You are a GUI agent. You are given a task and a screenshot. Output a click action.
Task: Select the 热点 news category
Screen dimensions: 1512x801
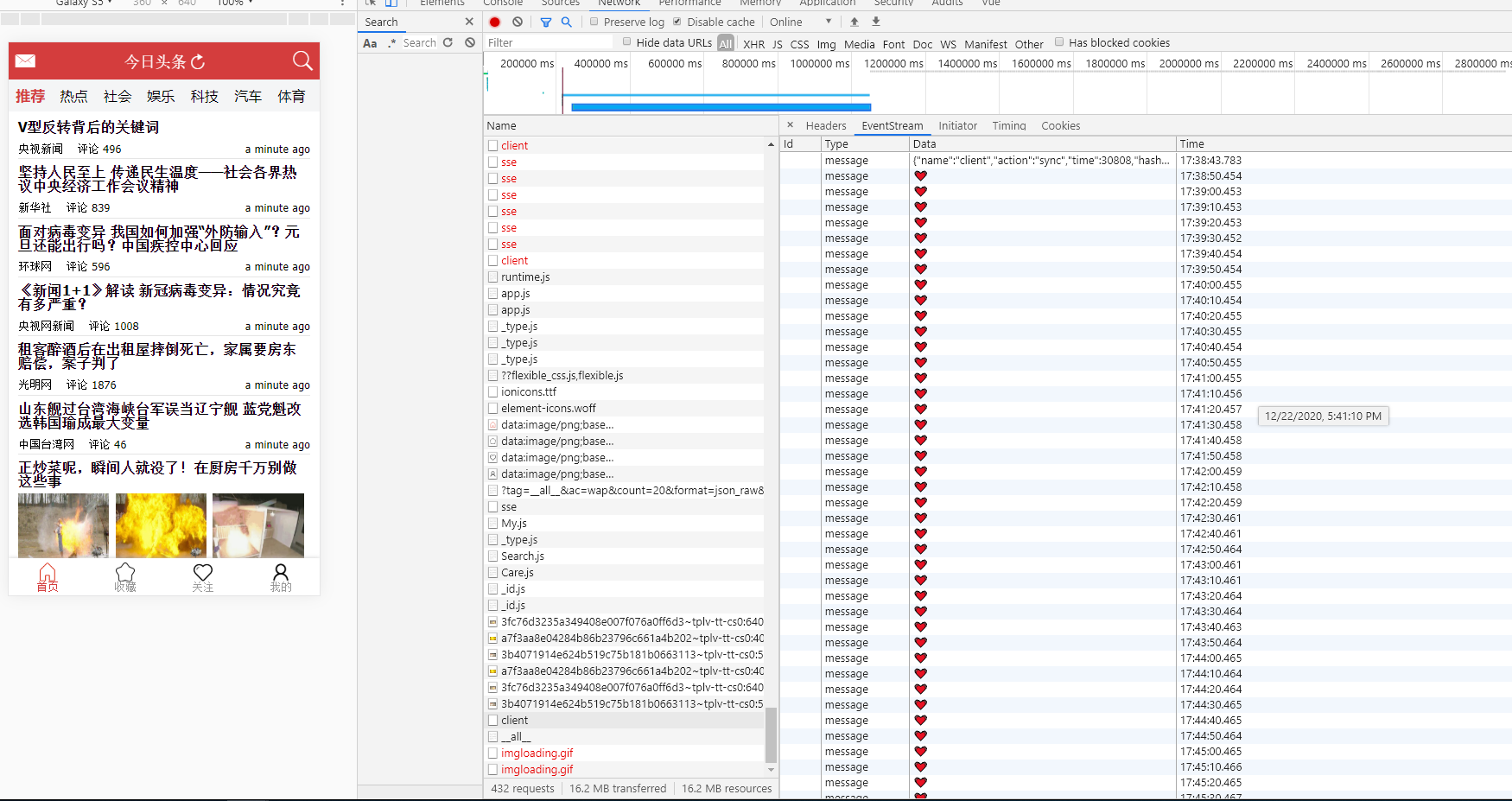[73, 96]
